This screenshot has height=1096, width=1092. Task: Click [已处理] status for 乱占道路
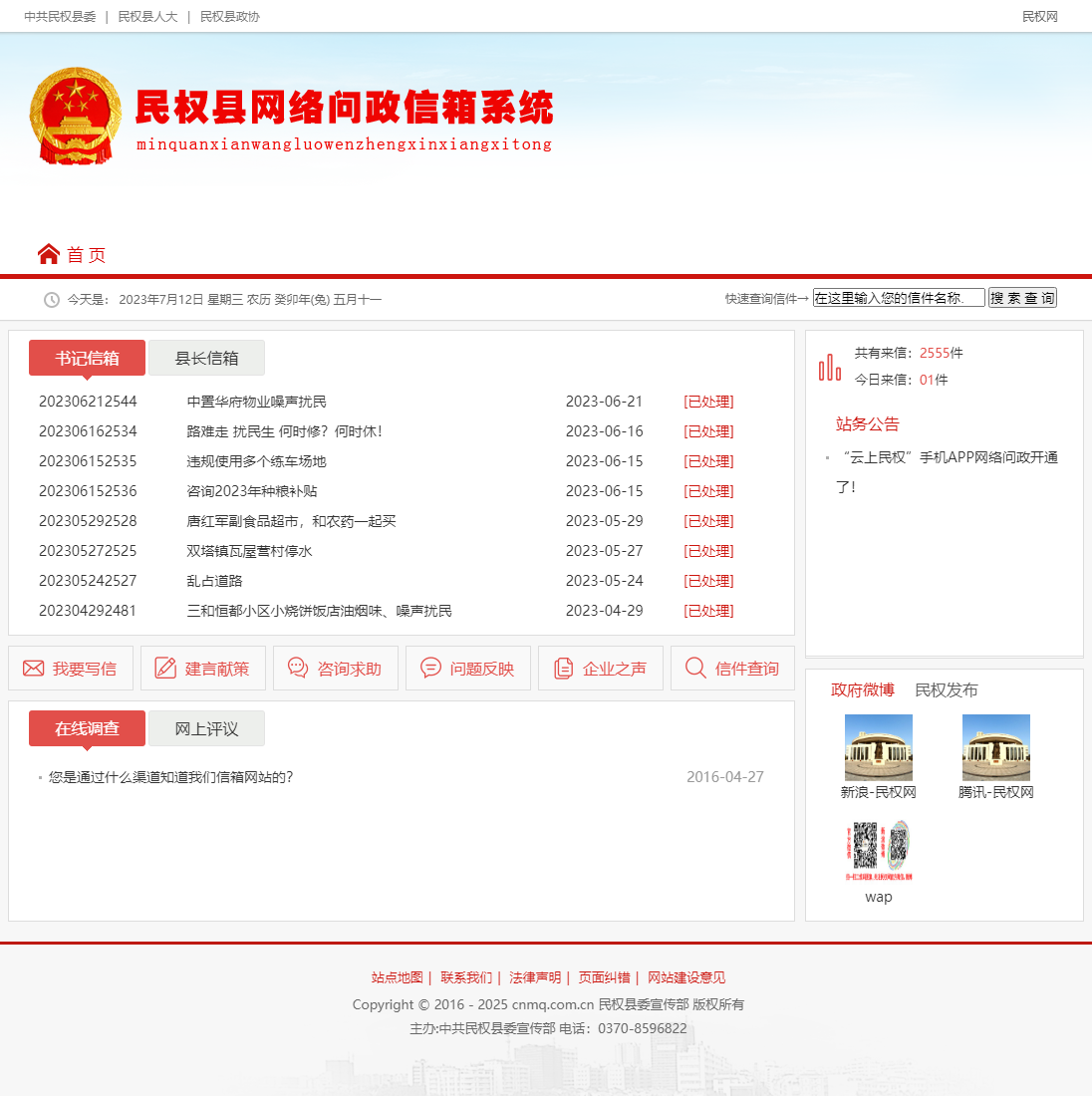(707, 581)
